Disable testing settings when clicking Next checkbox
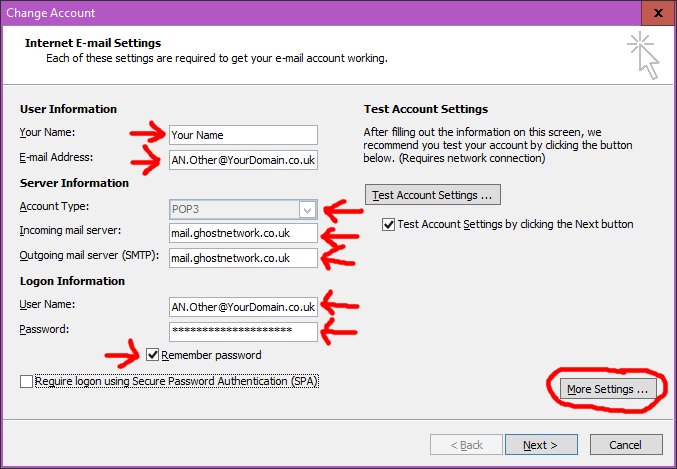The image size is (677, 469). (388, 225)
